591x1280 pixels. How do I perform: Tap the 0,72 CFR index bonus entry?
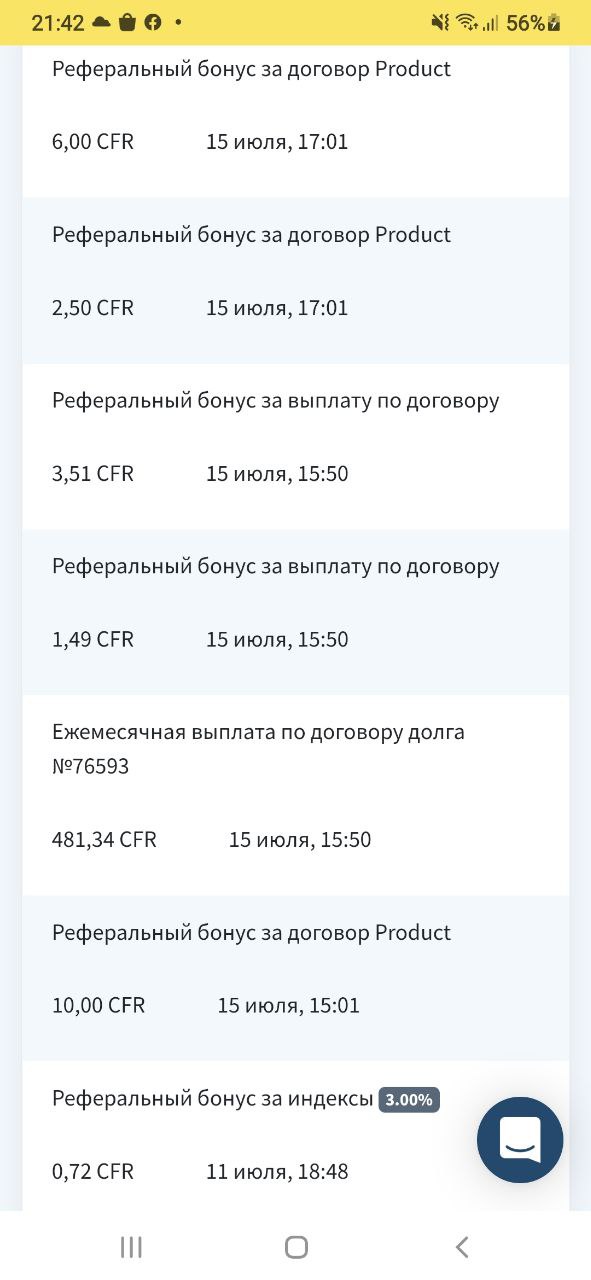pyautogui.click(x=296, y=1136)
